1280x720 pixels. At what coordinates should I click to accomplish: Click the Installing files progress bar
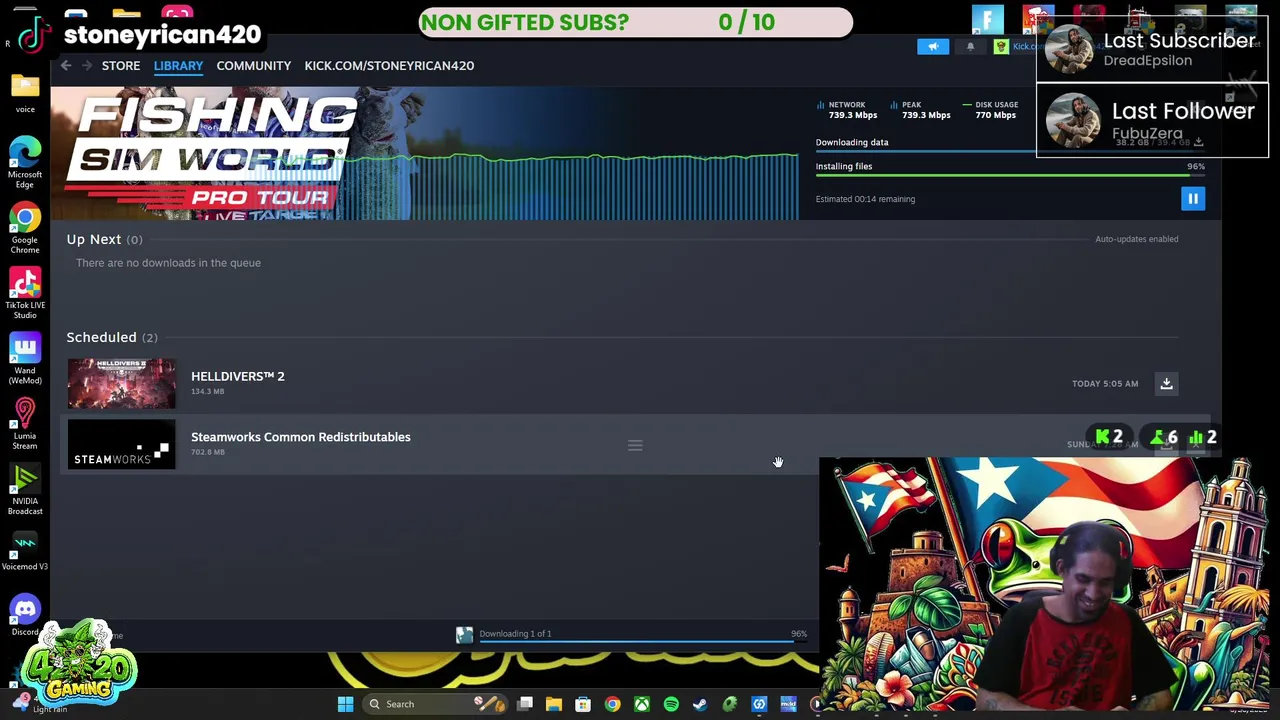click(x=1010, y=175)
